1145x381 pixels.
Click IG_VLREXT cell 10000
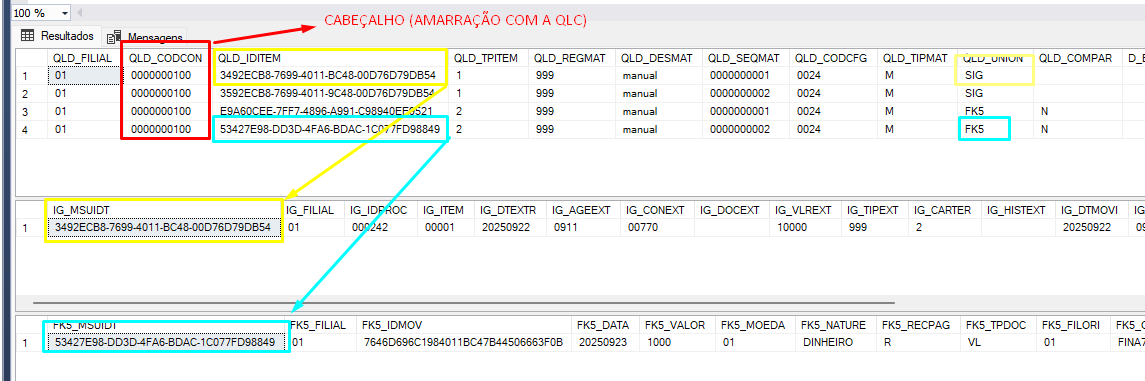pyautogui.click(x=805, y=228)
